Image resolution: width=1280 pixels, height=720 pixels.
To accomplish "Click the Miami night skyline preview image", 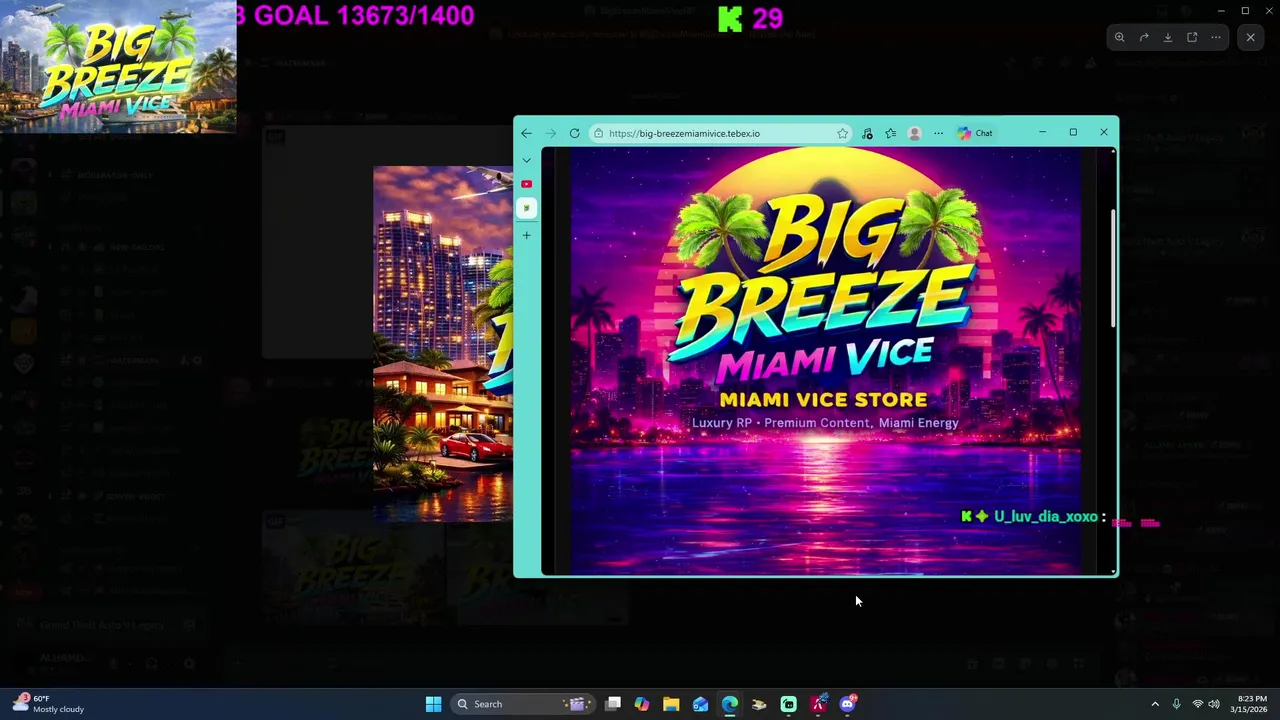I will pos(442,344).
